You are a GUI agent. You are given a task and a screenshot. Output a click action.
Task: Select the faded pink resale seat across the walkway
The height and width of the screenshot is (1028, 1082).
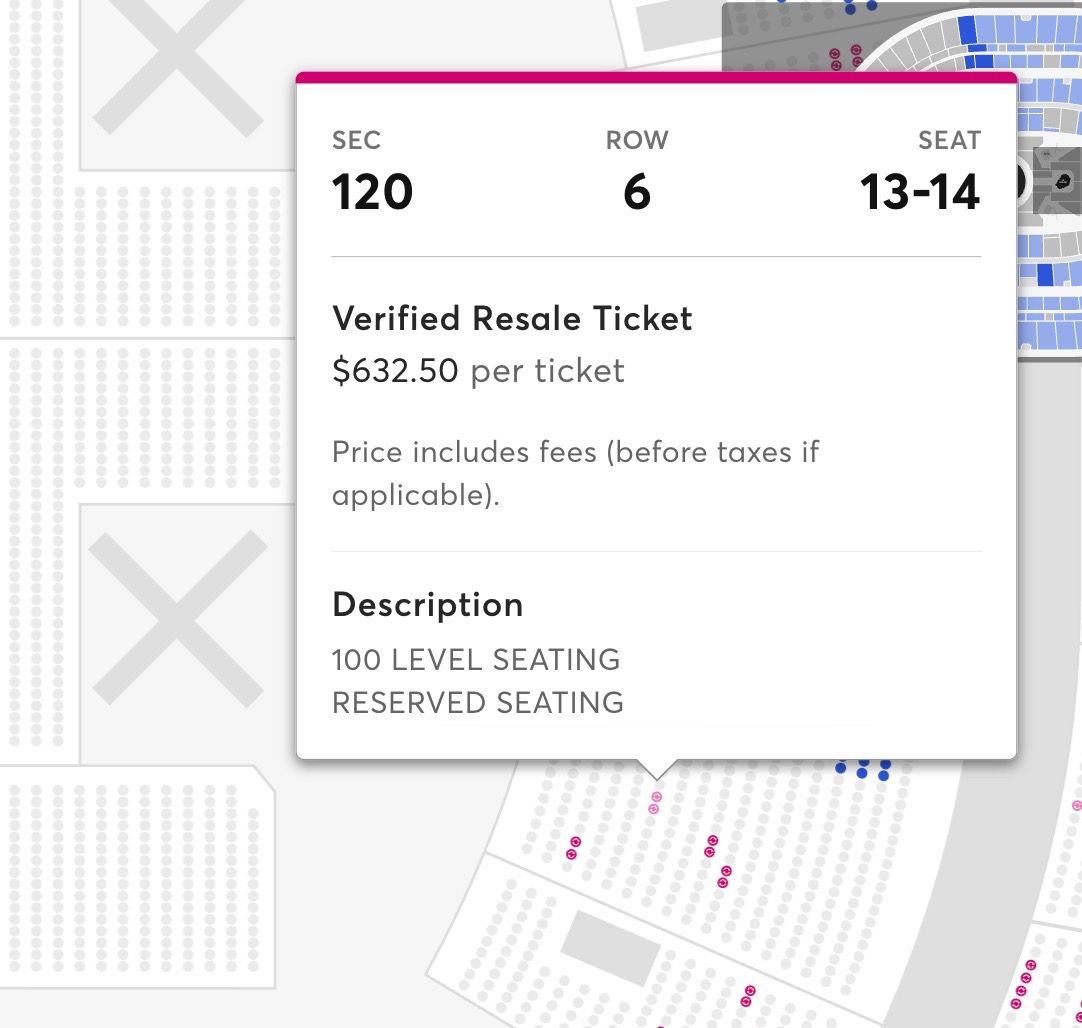(x=1076, y=805)
